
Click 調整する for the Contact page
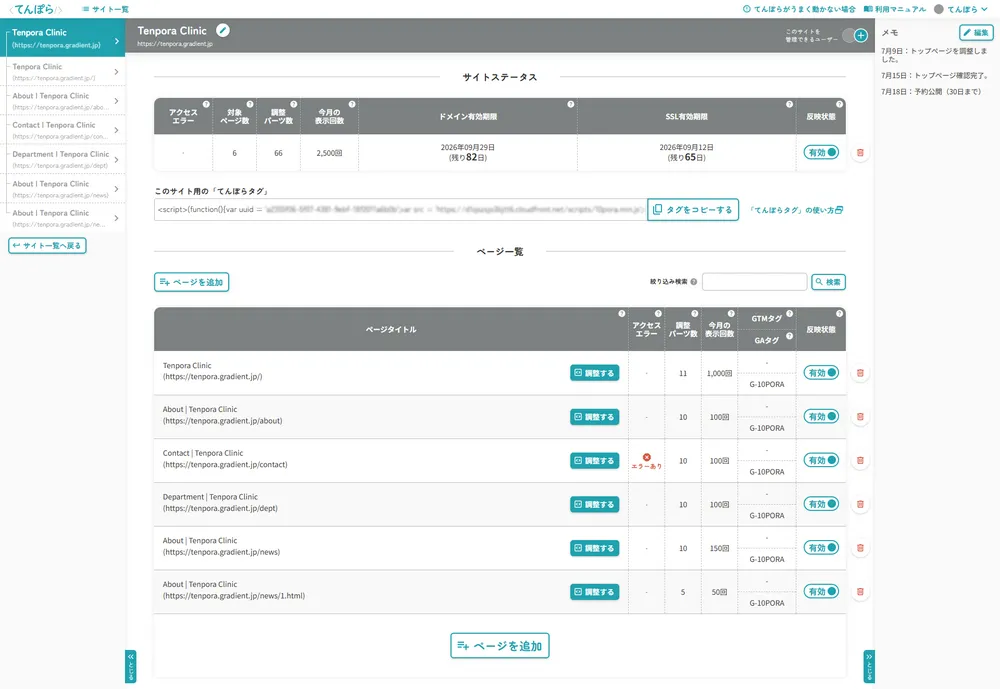(x=594, y=461)
